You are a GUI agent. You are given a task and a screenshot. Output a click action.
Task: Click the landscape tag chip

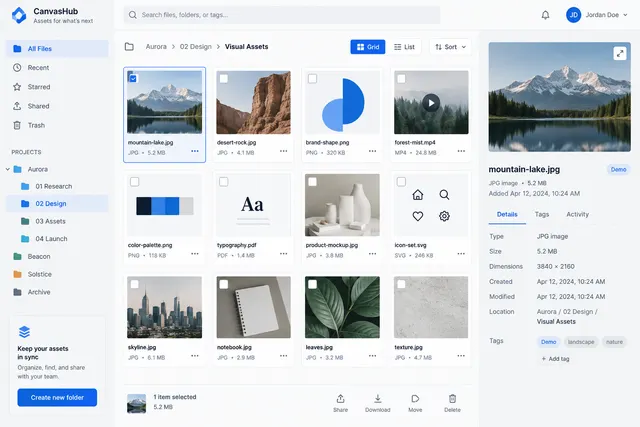[581, 342]
